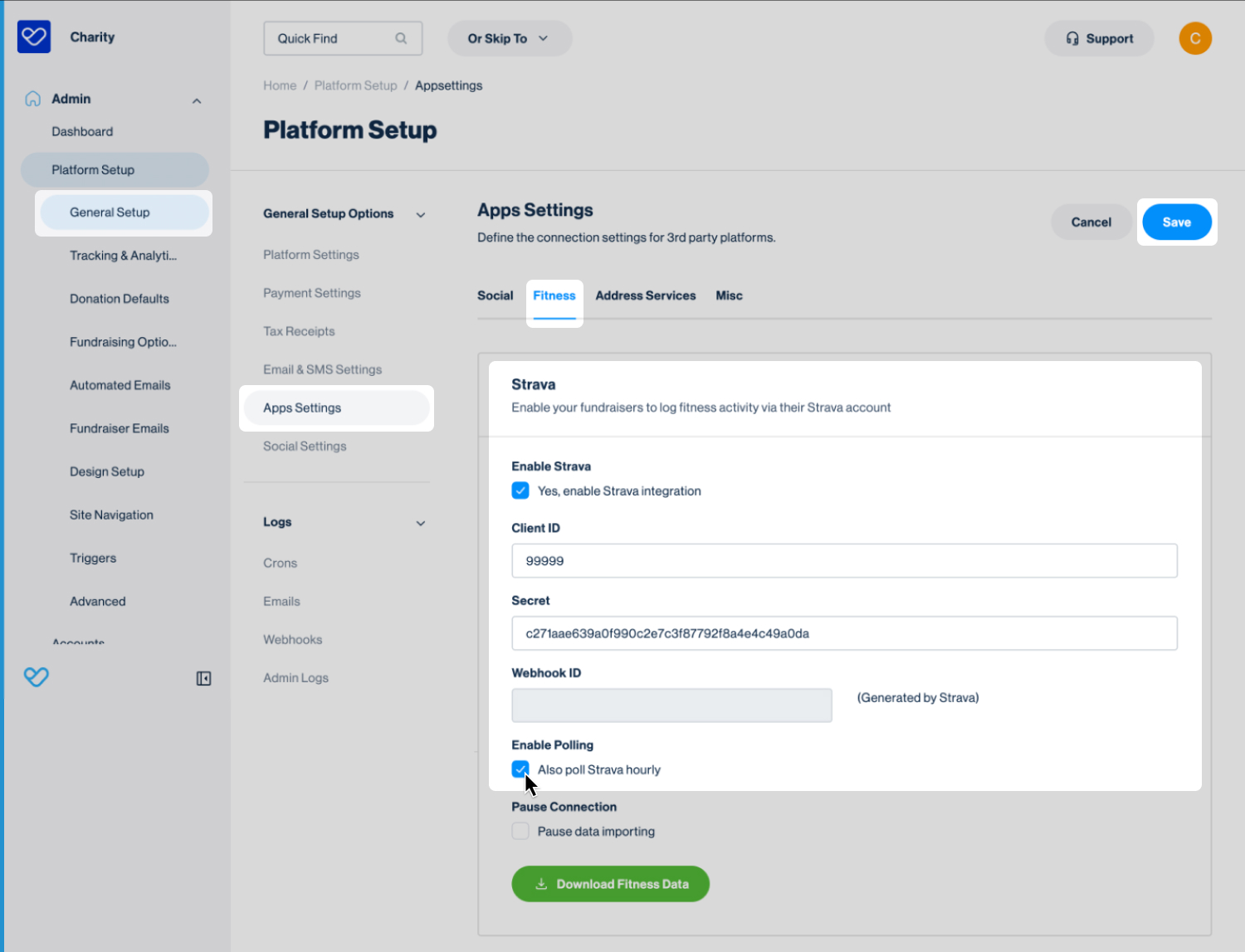Open Donation Defaults sidebar item
This screenshot has width=1245, height=952.
[x=120, y=299]
